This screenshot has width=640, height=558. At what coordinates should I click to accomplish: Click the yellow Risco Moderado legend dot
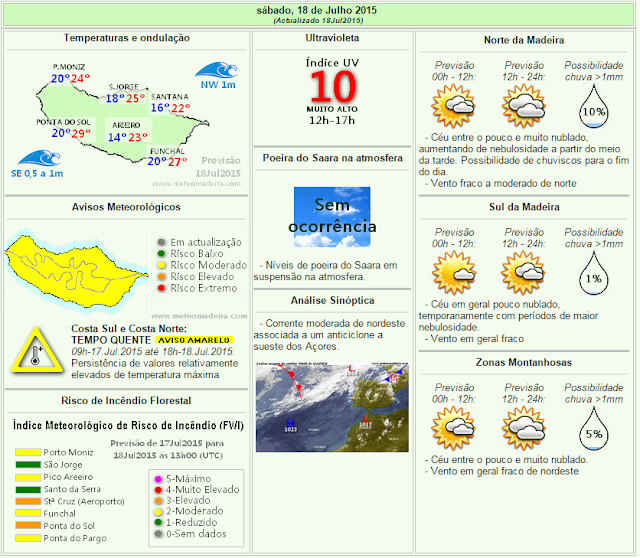pyautogui.click(x=162, y=265)
